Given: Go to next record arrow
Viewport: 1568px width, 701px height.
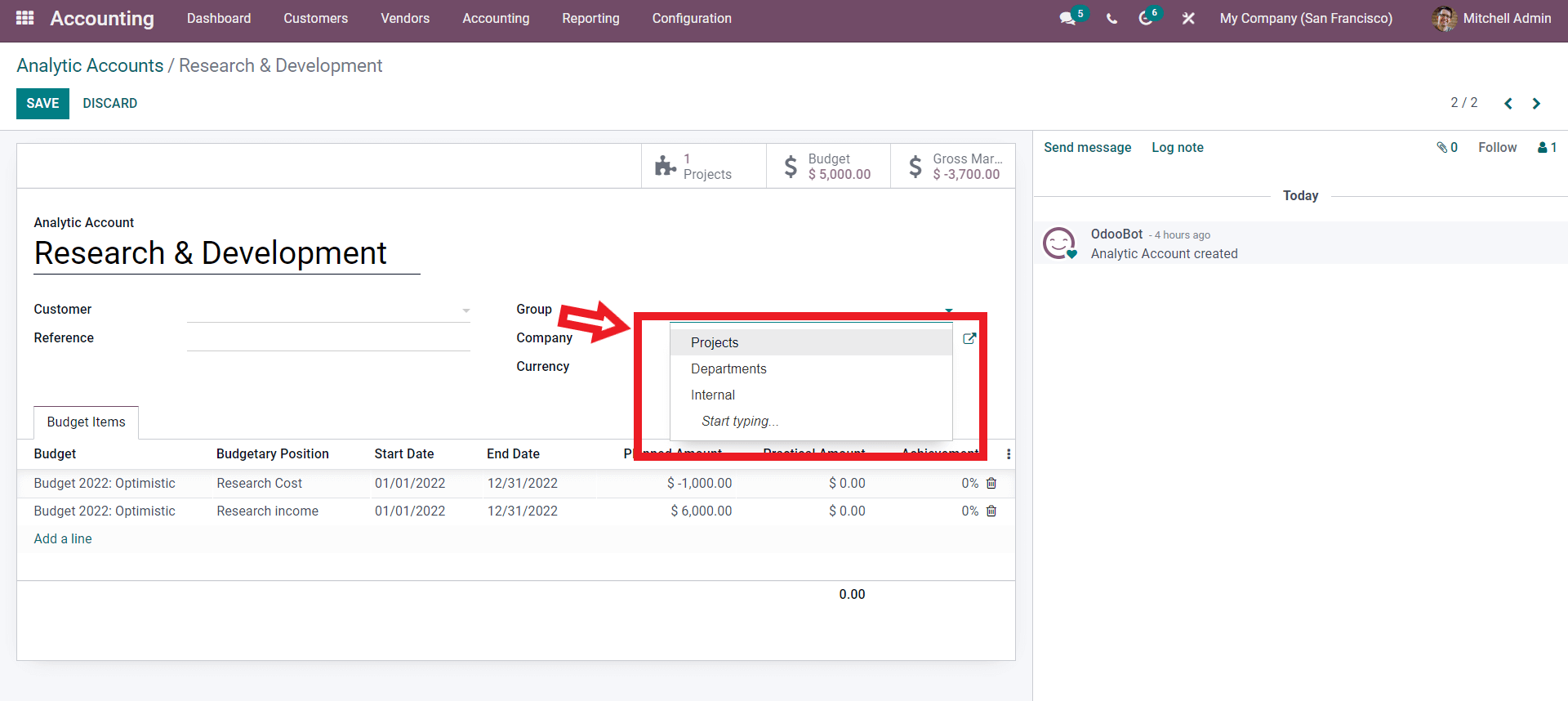Looking at the screenshot, I should click(x=1536, y=103).
